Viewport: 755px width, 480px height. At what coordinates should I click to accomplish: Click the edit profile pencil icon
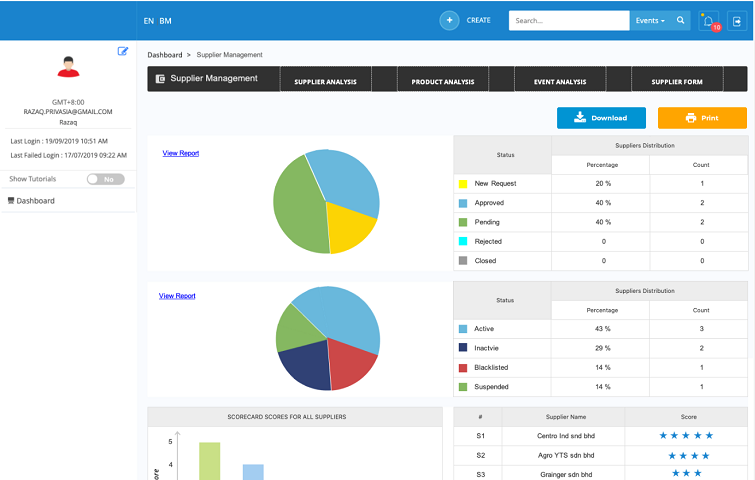coord(123,51)
